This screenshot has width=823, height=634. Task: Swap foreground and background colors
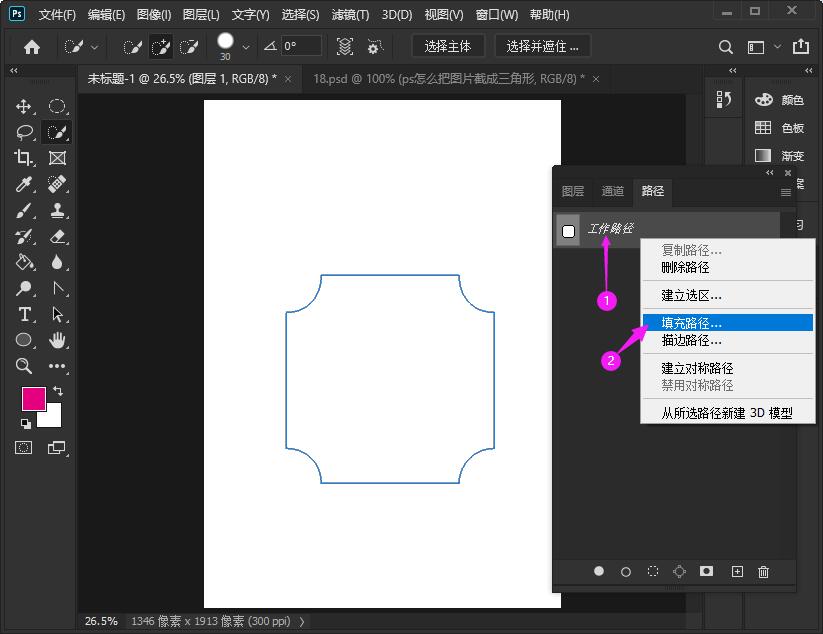[x=58, y=390]
